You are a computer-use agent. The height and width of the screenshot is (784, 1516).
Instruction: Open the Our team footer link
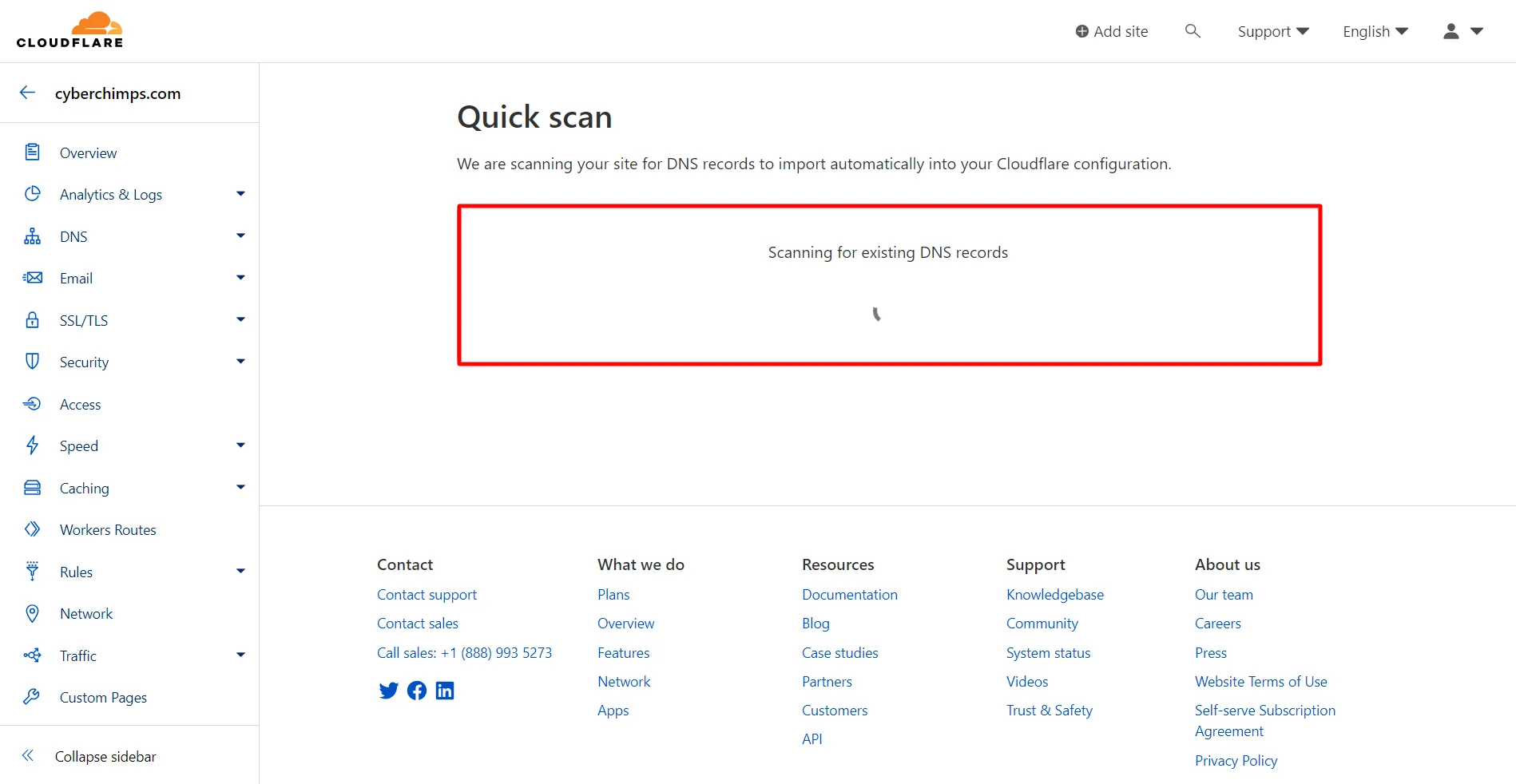click(x=1224, y=595)
